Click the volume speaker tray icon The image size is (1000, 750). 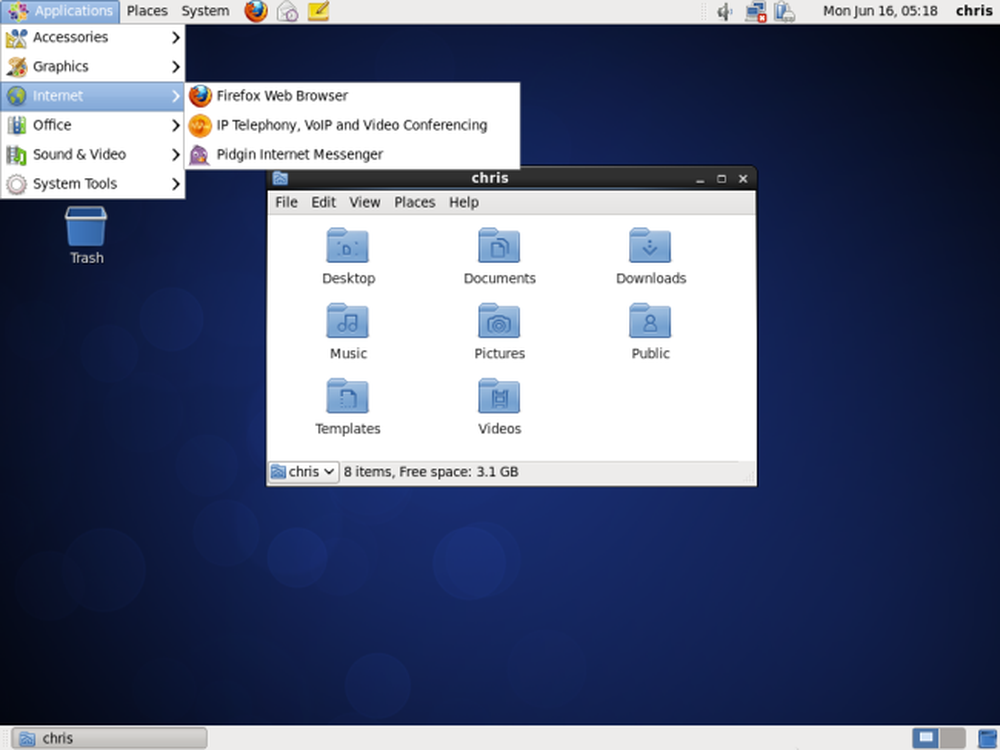pyautogui.click(x=724, y=11)
